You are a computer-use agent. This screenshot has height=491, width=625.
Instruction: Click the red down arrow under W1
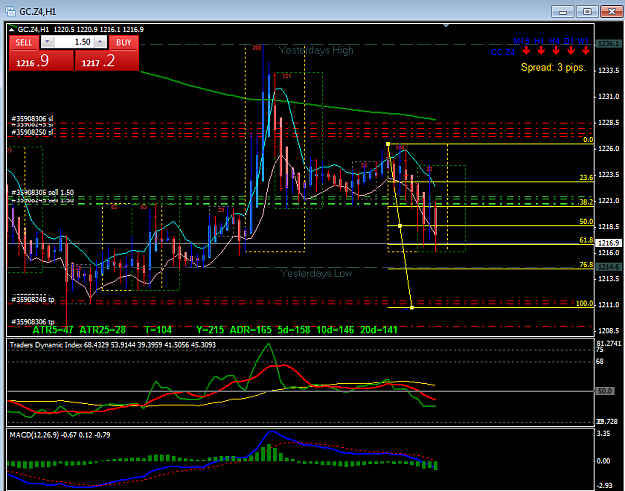pyautogui.click(x=585, y=51)
